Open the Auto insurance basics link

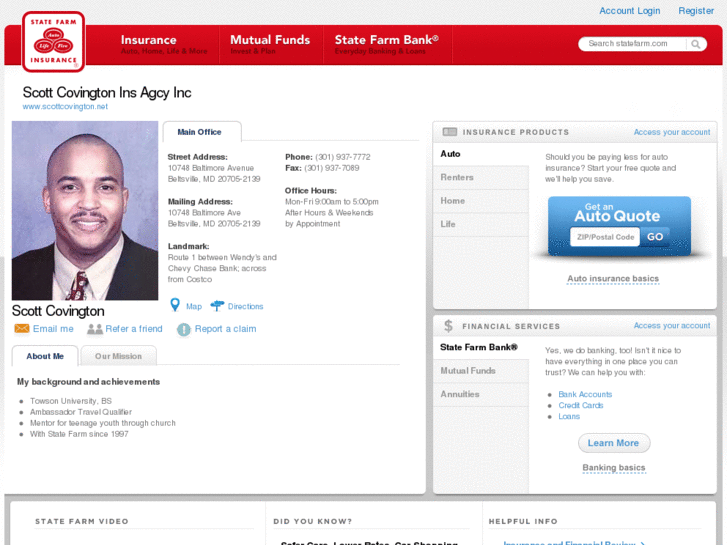pos(613,278)
